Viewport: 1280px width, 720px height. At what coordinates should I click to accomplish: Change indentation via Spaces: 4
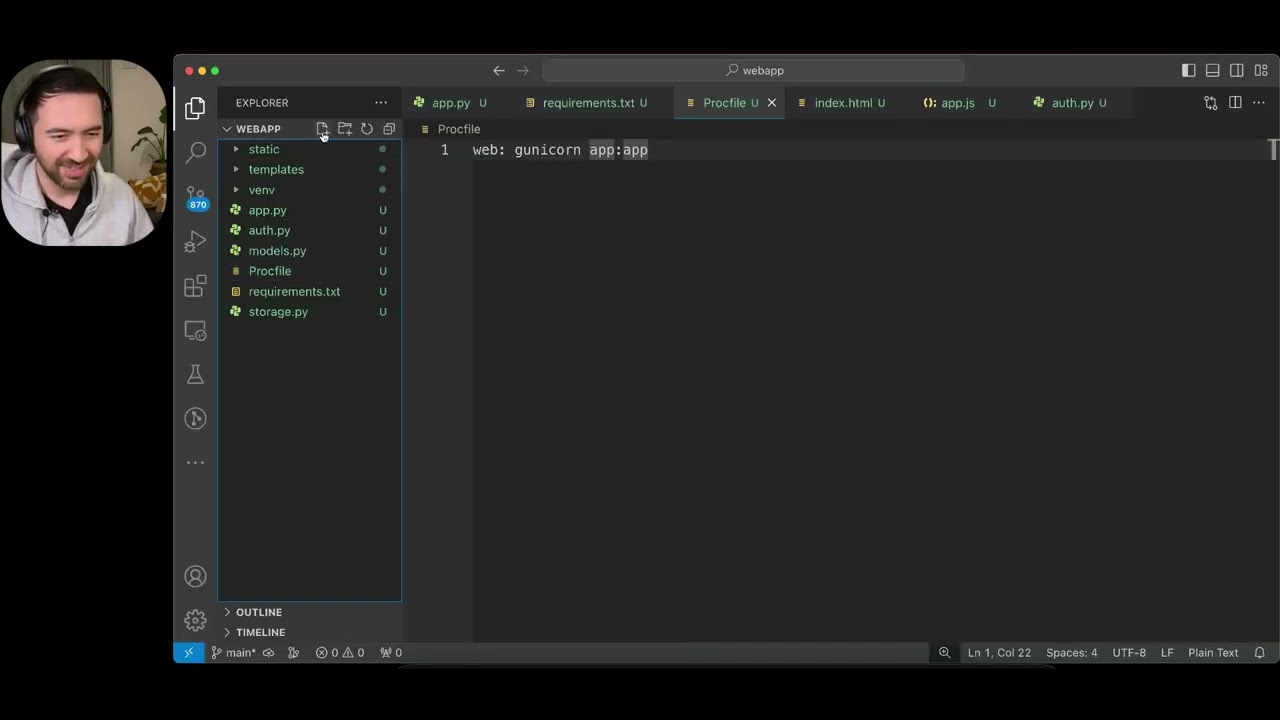tap(1071, 652)
